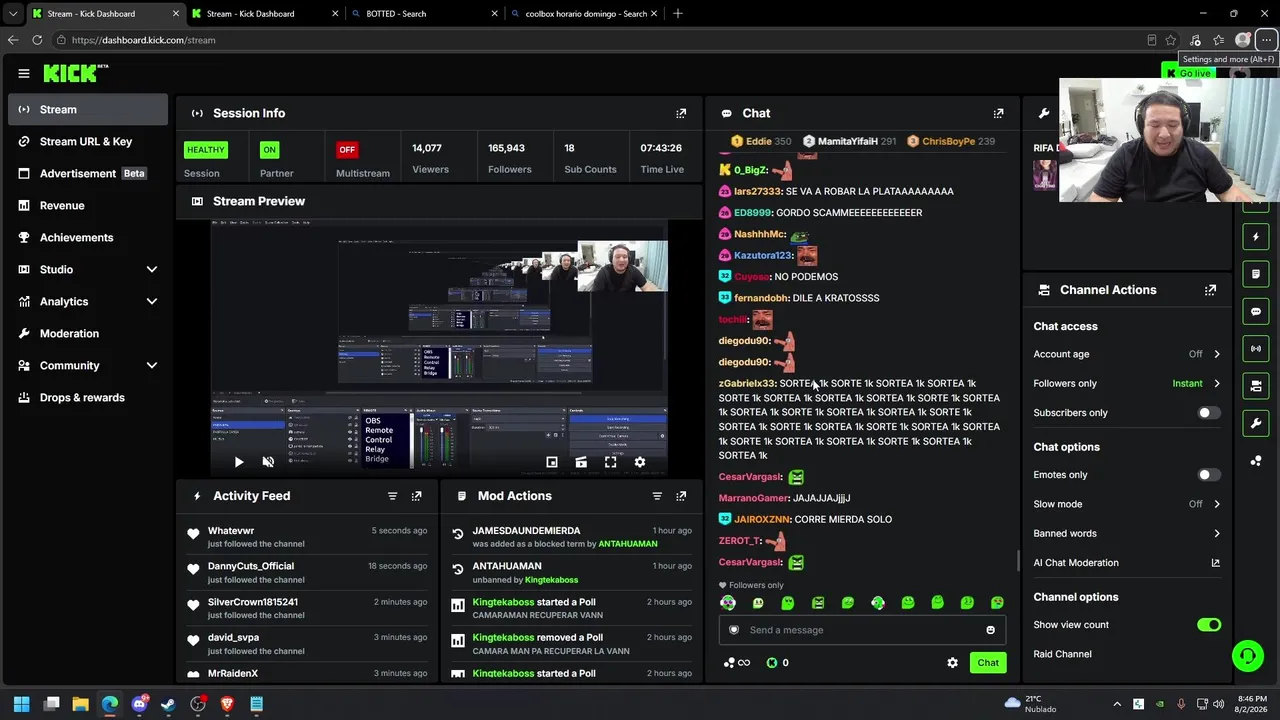This screenshot has width=1280, height=720.
Task: Pop out the Chat panel
Action: point(998,113)
